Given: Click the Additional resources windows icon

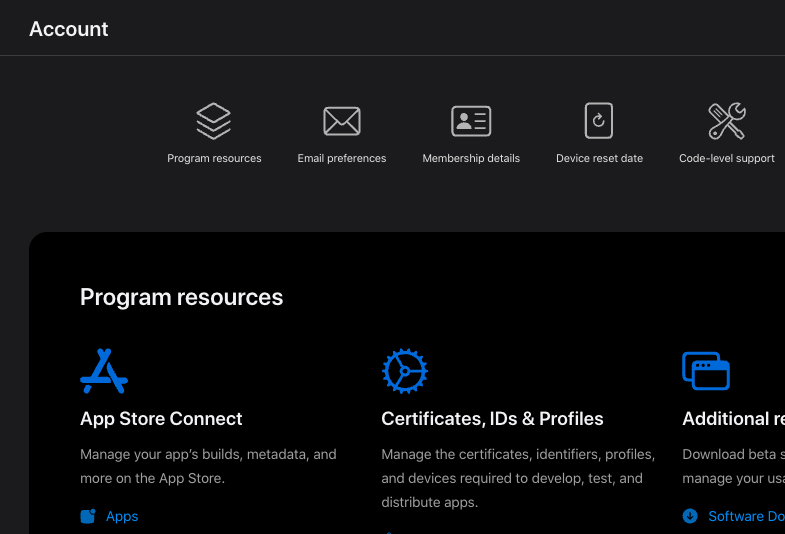Looking at the screenshot, I should [706, 371].
